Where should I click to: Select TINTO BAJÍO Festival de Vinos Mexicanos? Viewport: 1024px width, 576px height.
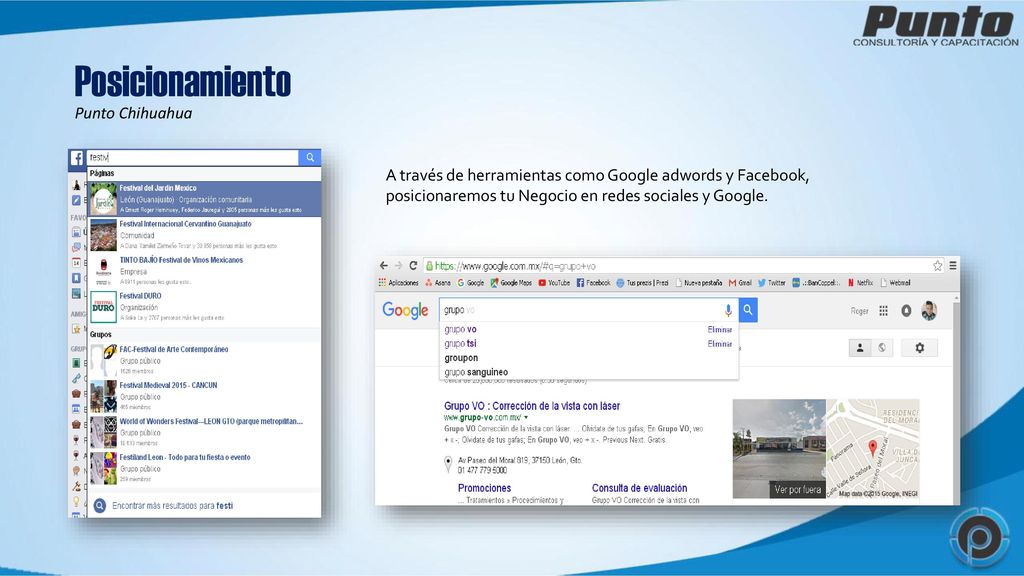coord(204,271)
